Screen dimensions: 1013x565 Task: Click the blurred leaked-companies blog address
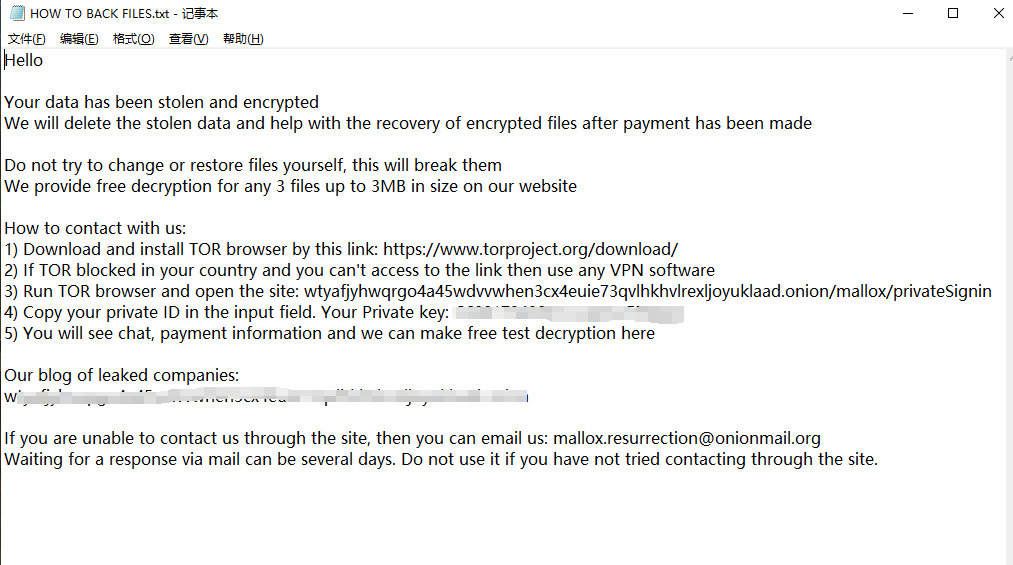tap(266, 397)
